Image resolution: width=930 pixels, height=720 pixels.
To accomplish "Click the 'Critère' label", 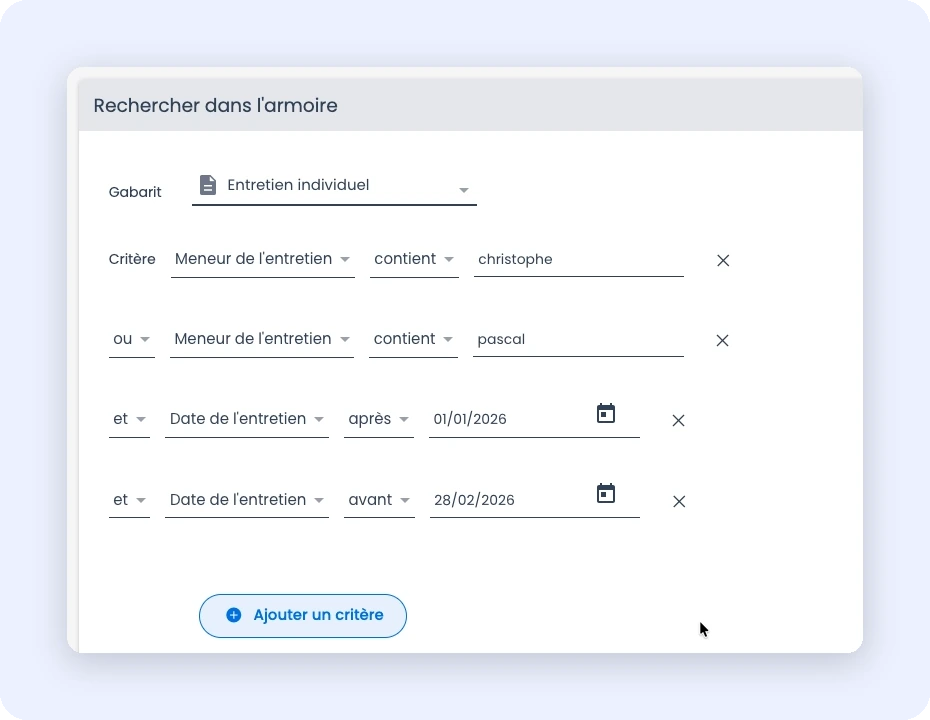I will tap(132, 259).
